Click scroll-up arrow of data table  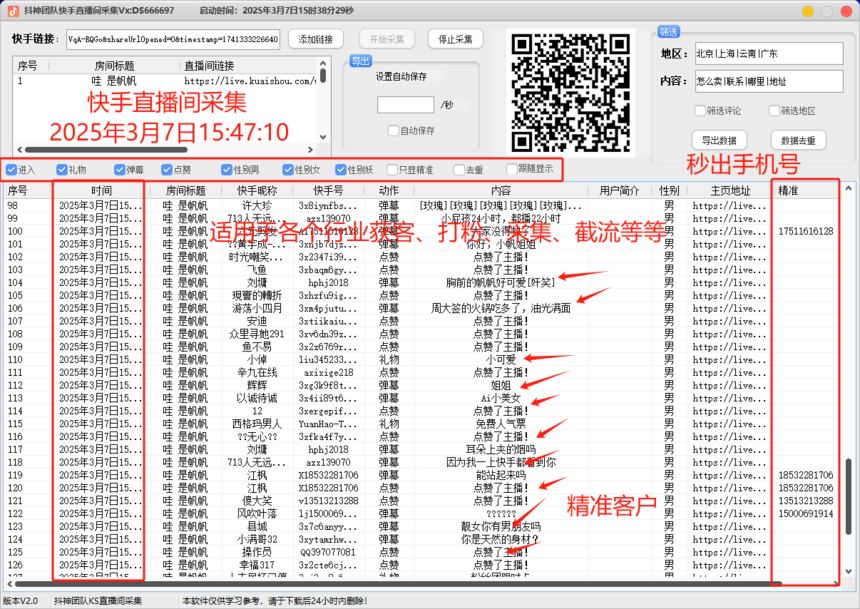click(848, 188)
